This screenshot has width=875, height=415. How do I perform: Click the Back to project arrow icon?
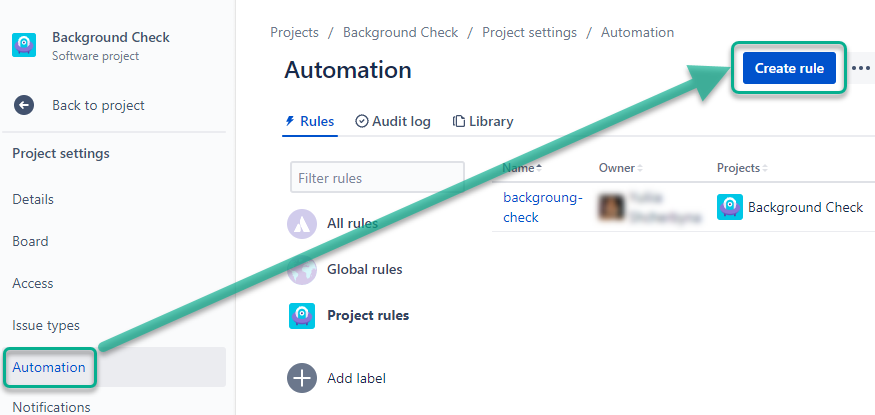click(24, 105)
